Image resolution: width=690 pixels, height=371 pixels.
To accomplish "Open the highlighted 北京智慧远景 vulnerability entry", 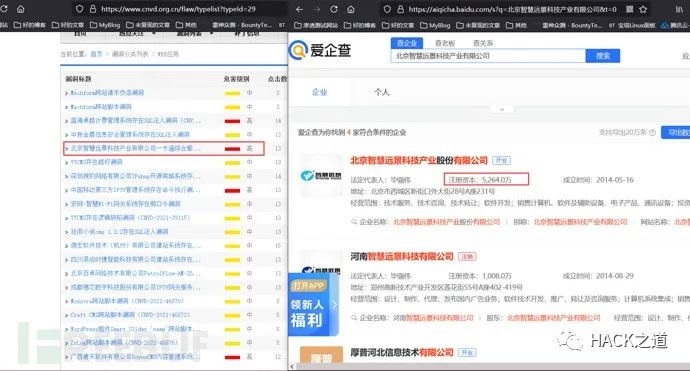I will pyautogui.click(x=164, y=148).
